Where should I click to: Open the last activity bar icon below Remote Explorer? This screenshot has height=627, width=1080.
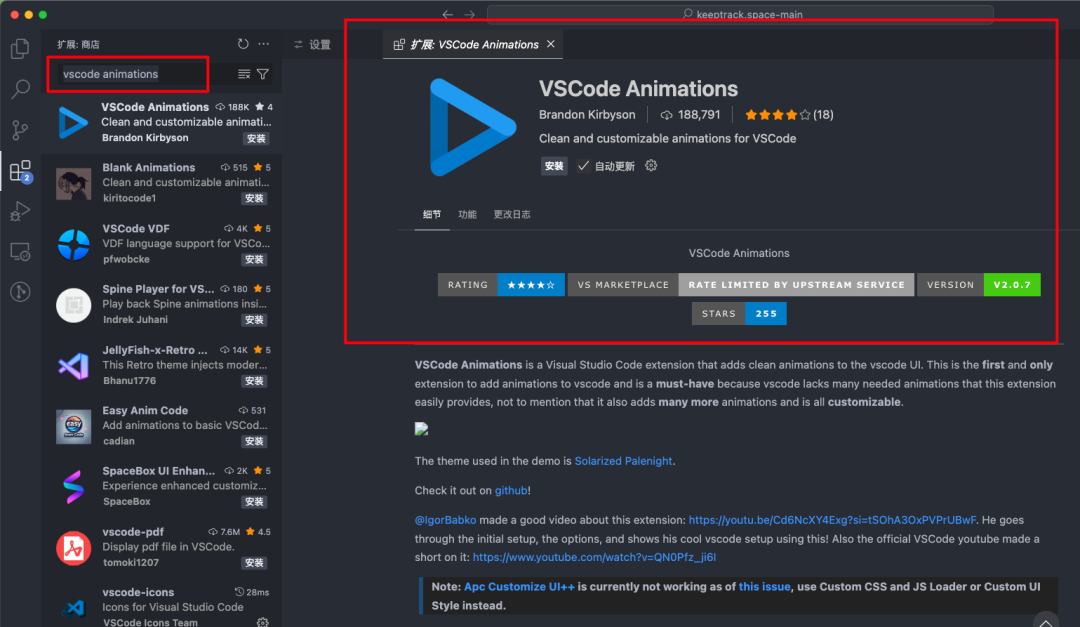click(20, 291)
